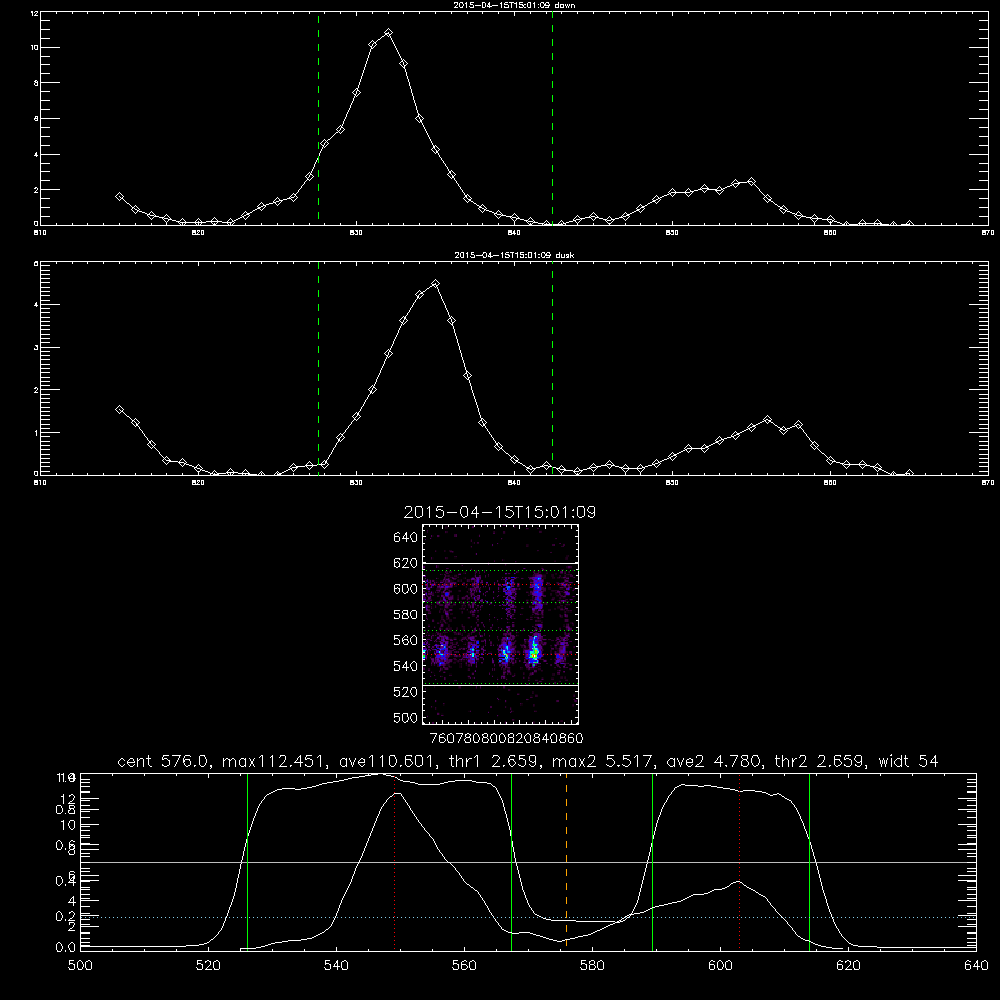Click the solid green line near 614 in bottom plot
Screen dimensions: 1000x1000
pyautogui.click(x=809, y=861)
